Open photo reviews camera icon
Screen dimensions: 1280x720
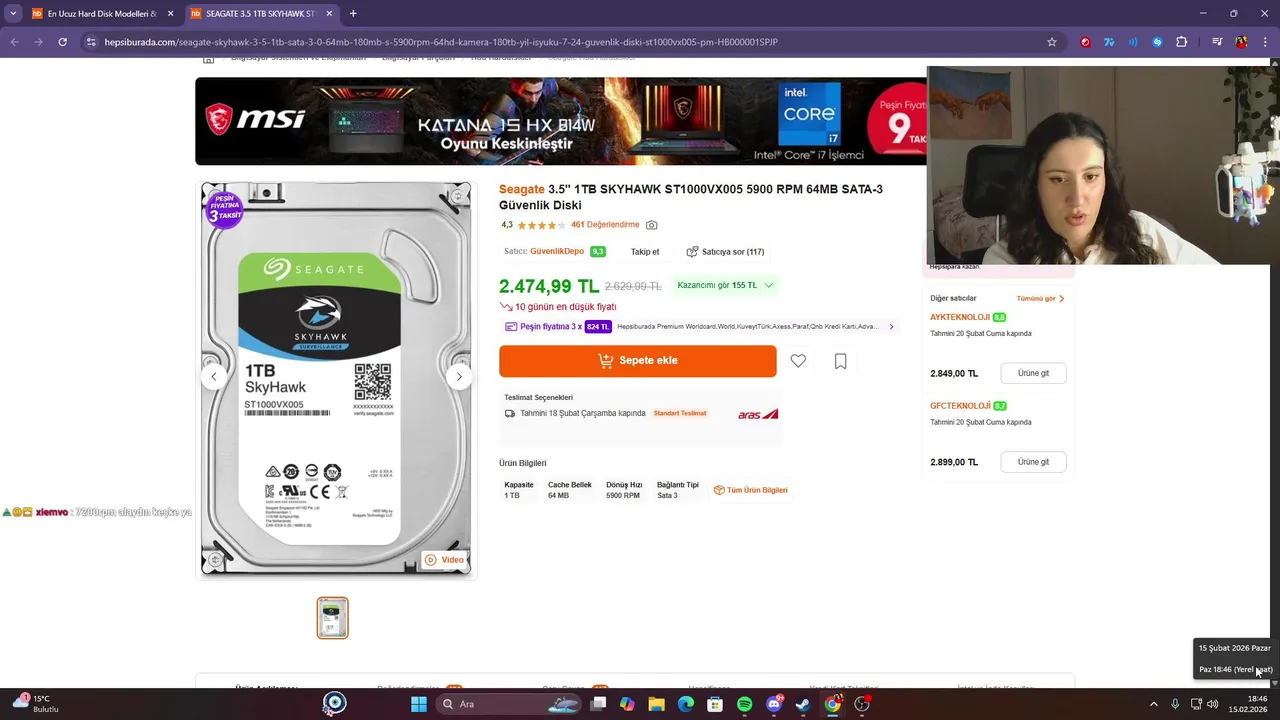coord(652,225)
